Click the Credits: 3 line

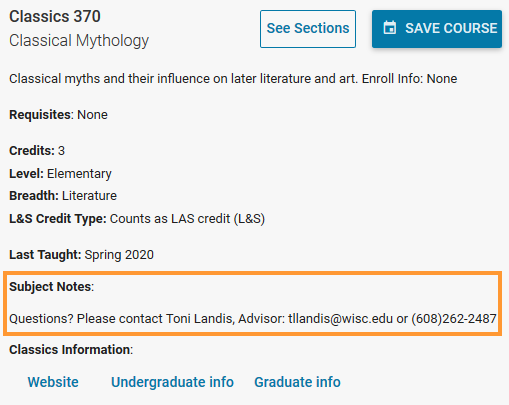click(37, 151)
